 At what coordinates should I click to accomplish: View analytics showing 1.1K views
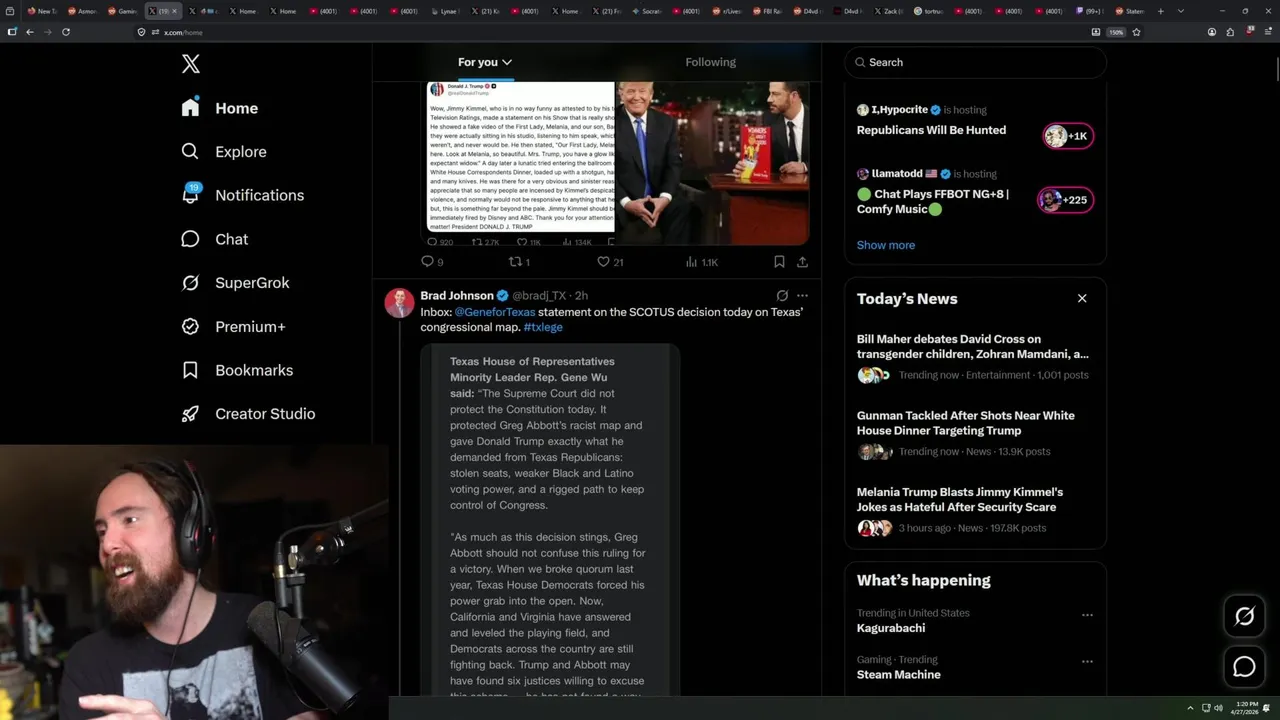pyautogui.click(x=702, y=262)
